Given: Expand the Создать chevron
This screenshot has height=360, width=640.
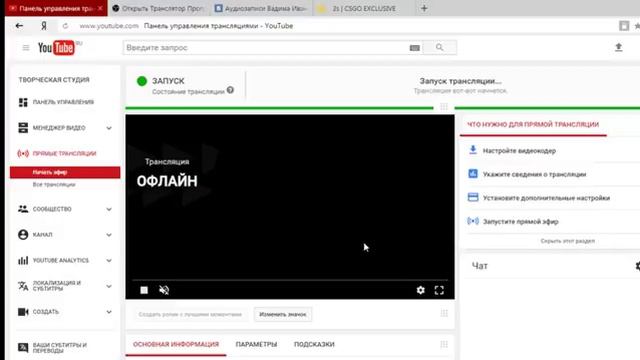Looking at the screenshot, I should pyautogui.click(x=109, y=312).
